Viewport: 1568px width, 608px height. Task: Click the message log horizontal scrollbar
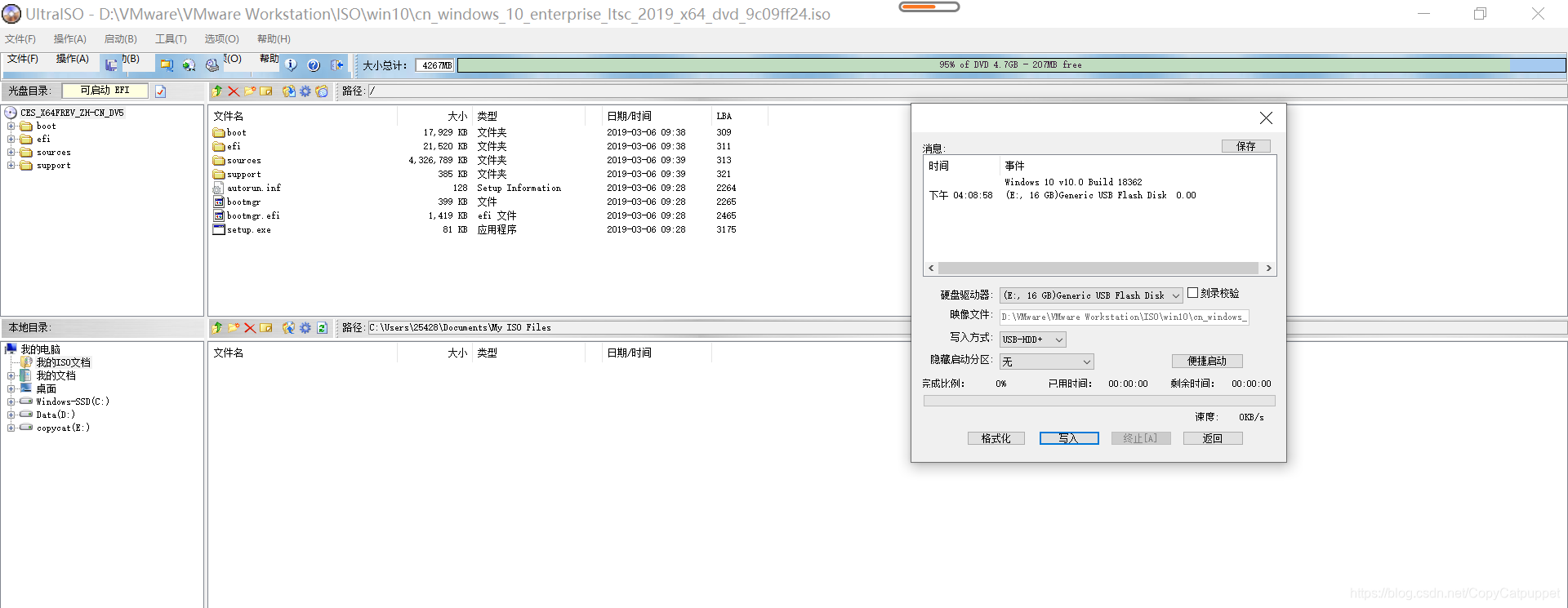click(1099, 268)
